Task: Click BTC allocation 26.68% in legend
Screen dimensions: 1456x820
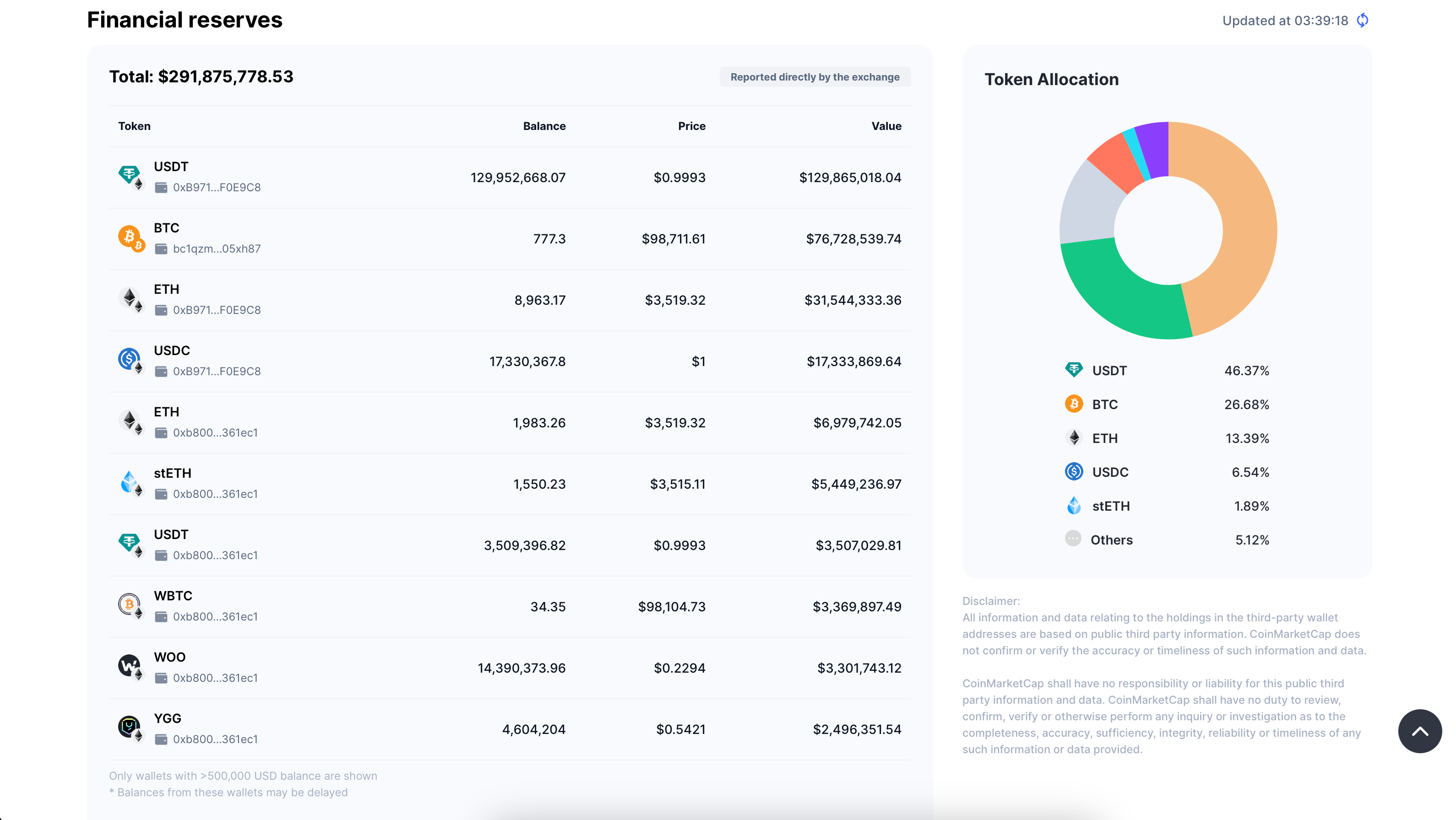Action: click(1247, 405)
